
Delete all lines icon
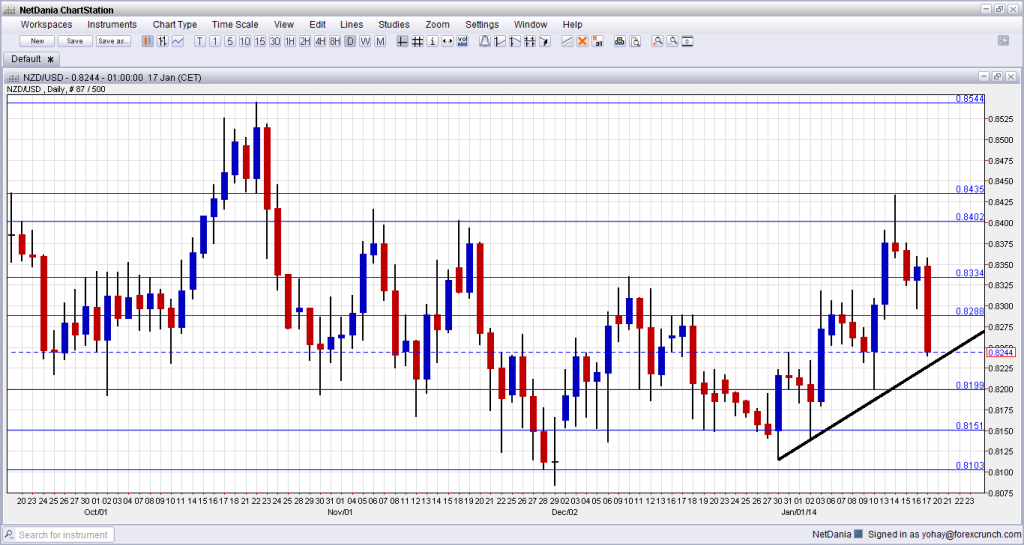(597, 41)
